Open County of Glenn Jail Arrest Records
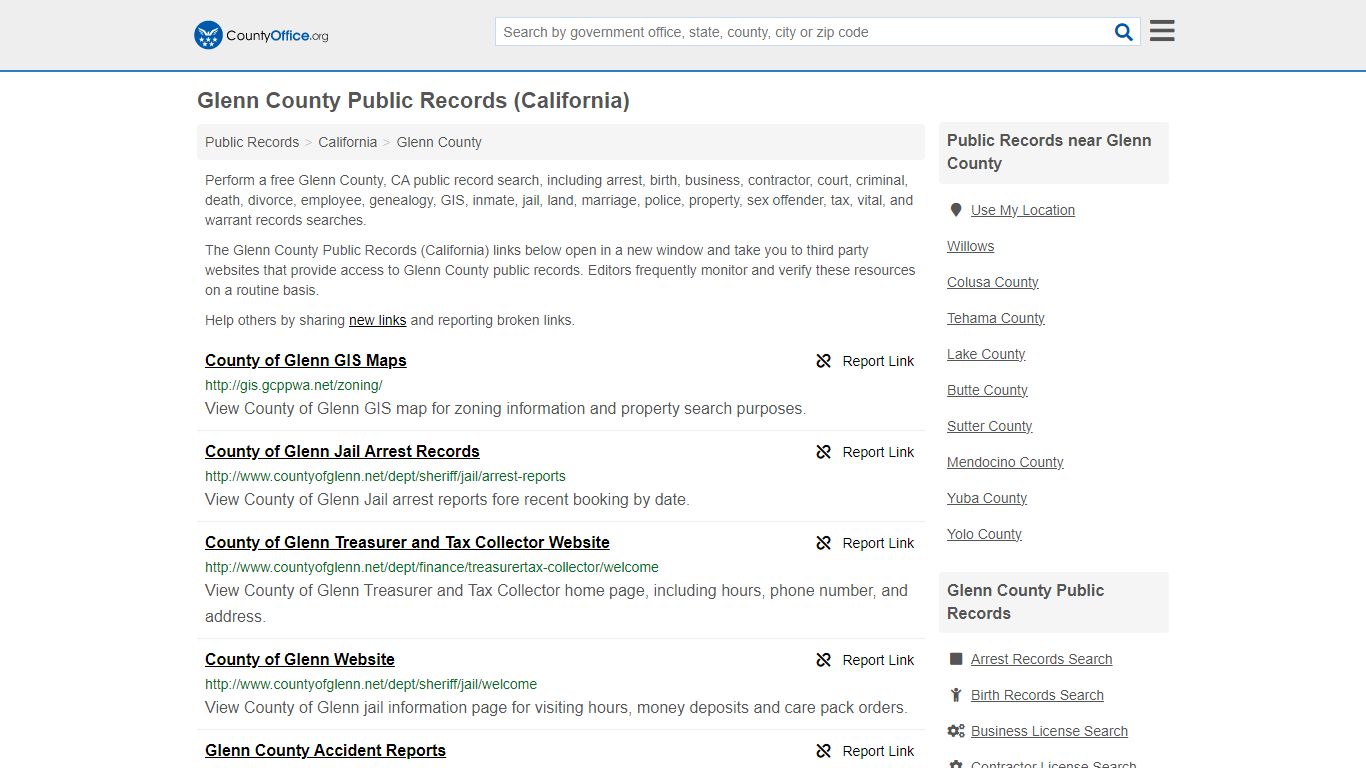Screen dimensions: 1366x768 (342, 451)
